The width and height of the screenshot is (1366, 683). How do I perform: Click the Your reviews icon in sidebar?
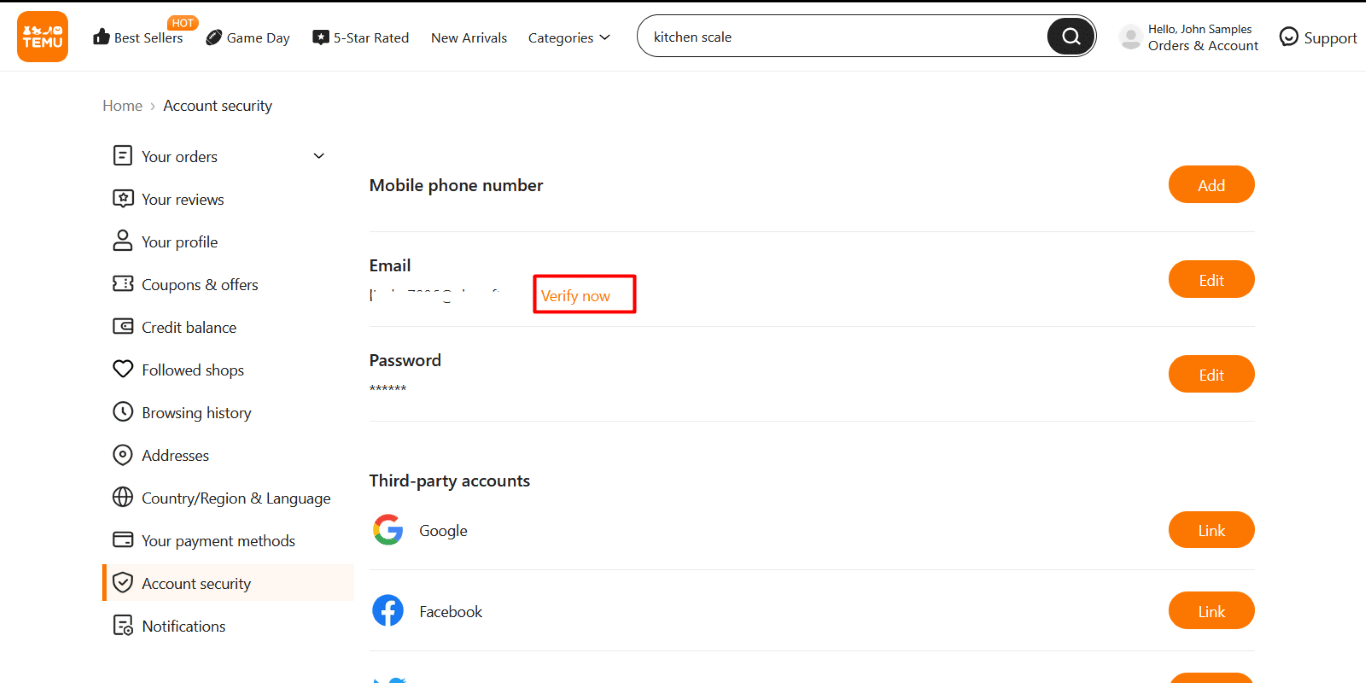pos(123,198)
